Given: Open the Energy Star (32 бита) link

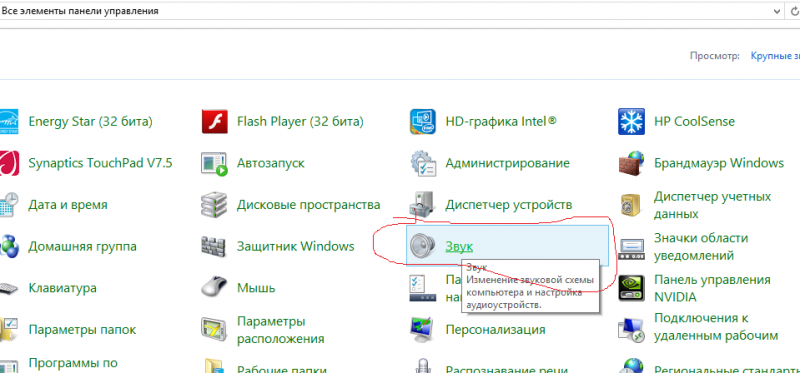Looking at the screenshot, I should coord(90,121).
